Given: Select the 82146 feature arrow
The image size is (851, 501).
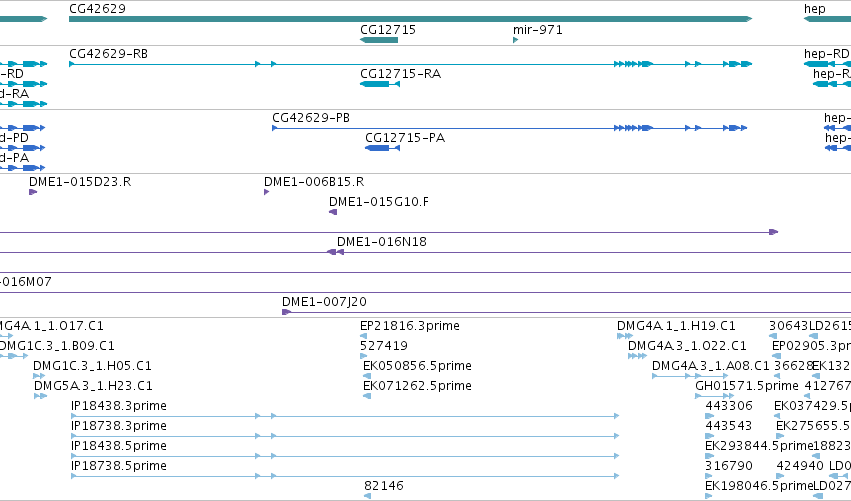Looking at the screenshot, I should 367,496.
